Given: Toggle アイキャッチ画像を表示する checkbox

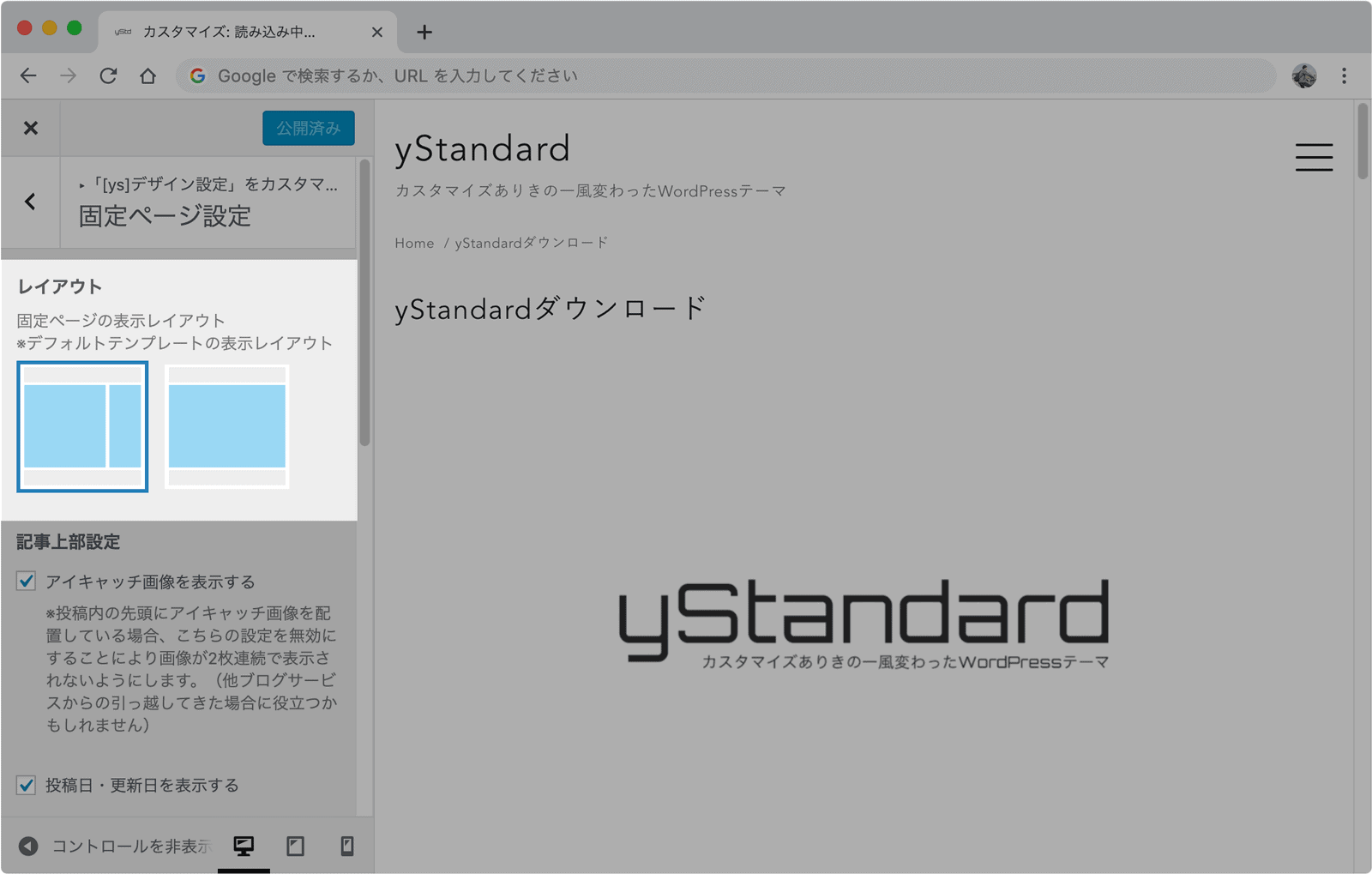Looking at the screenshot, I should click(26, 582).
